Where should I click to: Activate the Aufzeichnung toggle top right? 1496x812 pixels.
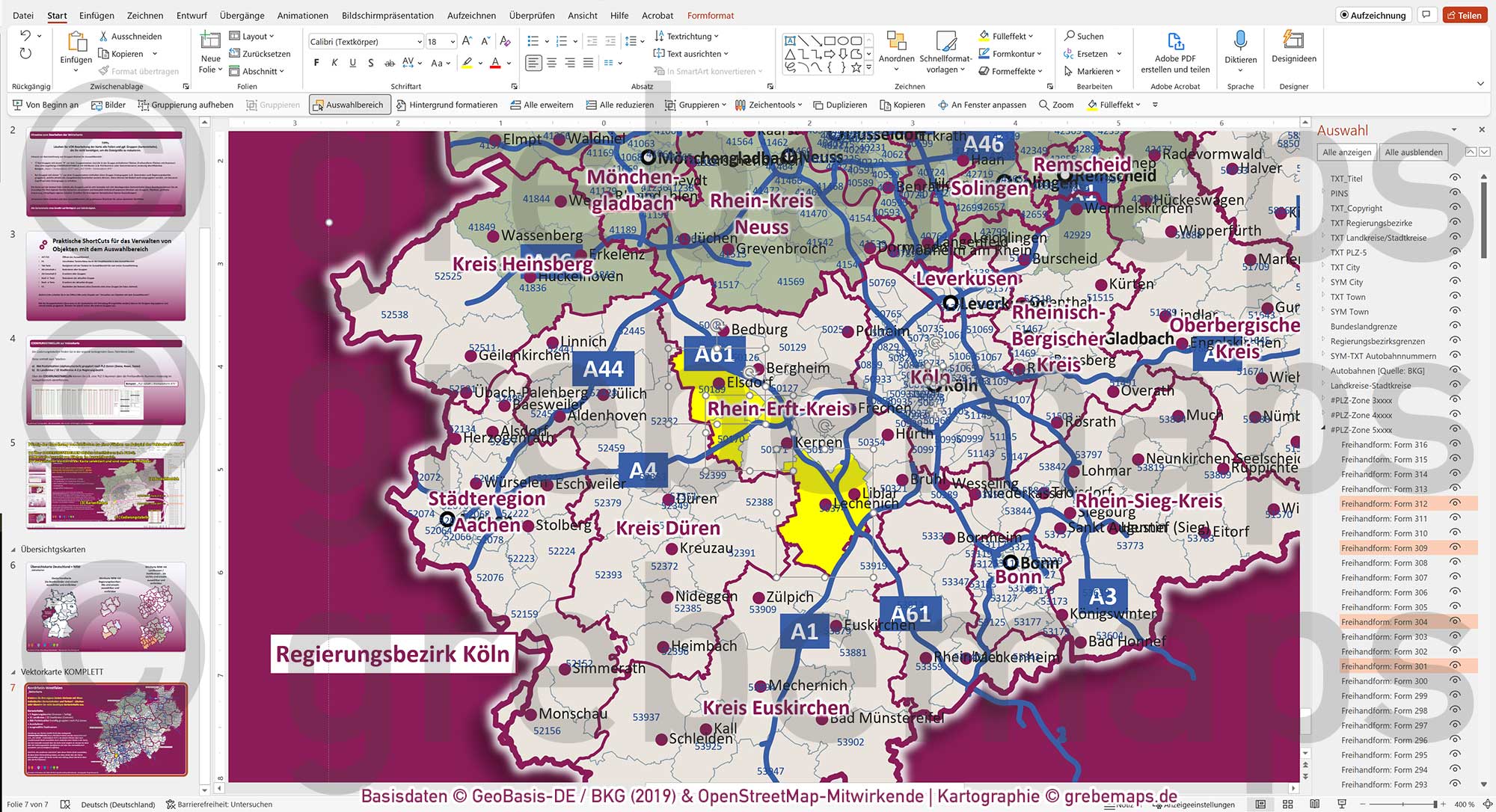tap(1372, 14)
